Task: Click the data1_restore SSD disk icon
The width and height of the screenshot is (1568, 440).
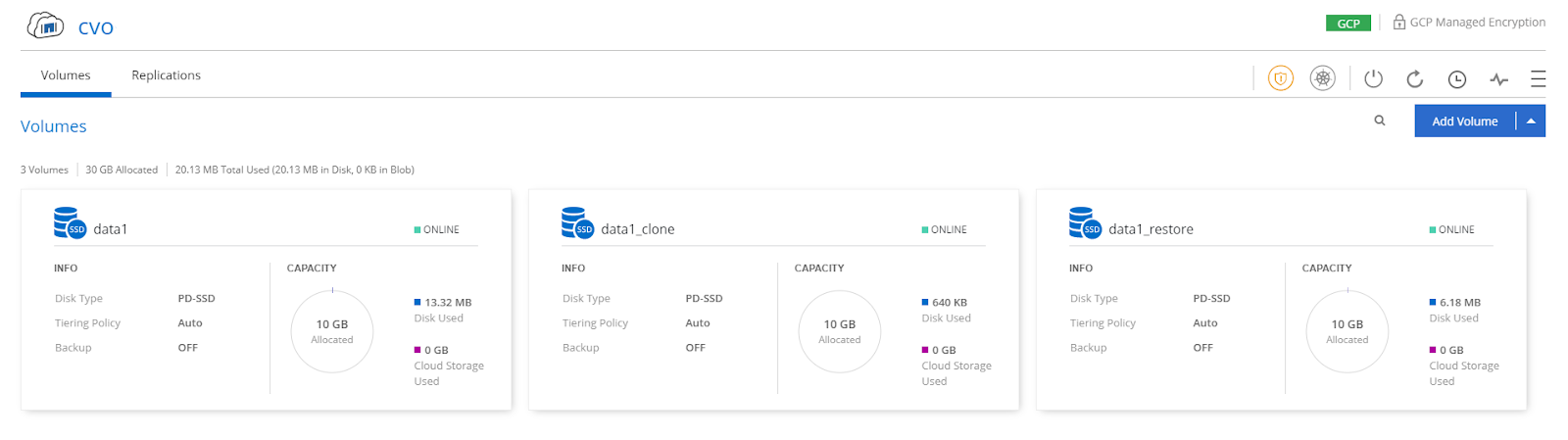Action: click(x=1085, y=222)
